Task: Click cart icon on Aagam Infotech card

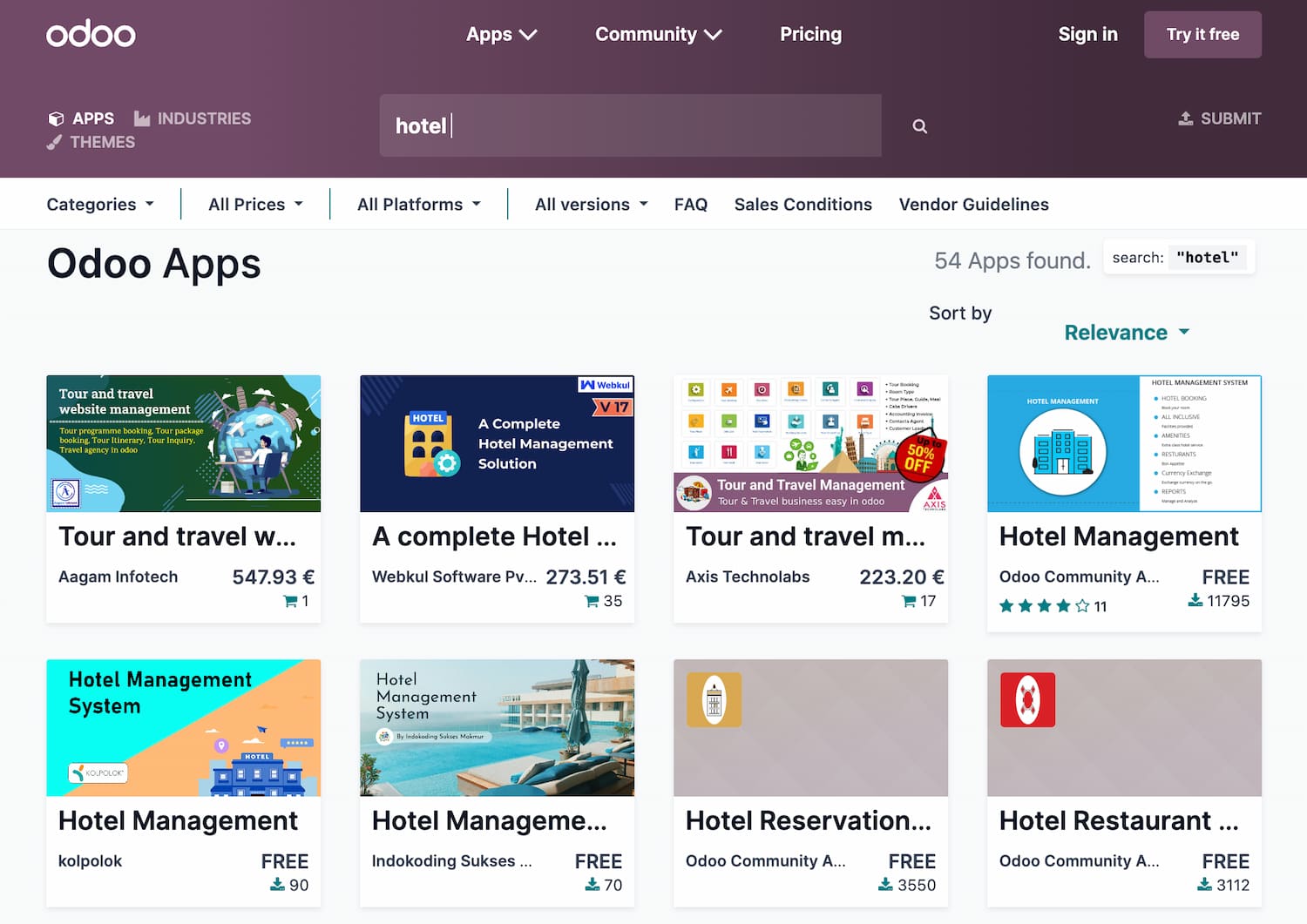Action: click(290, 601)
